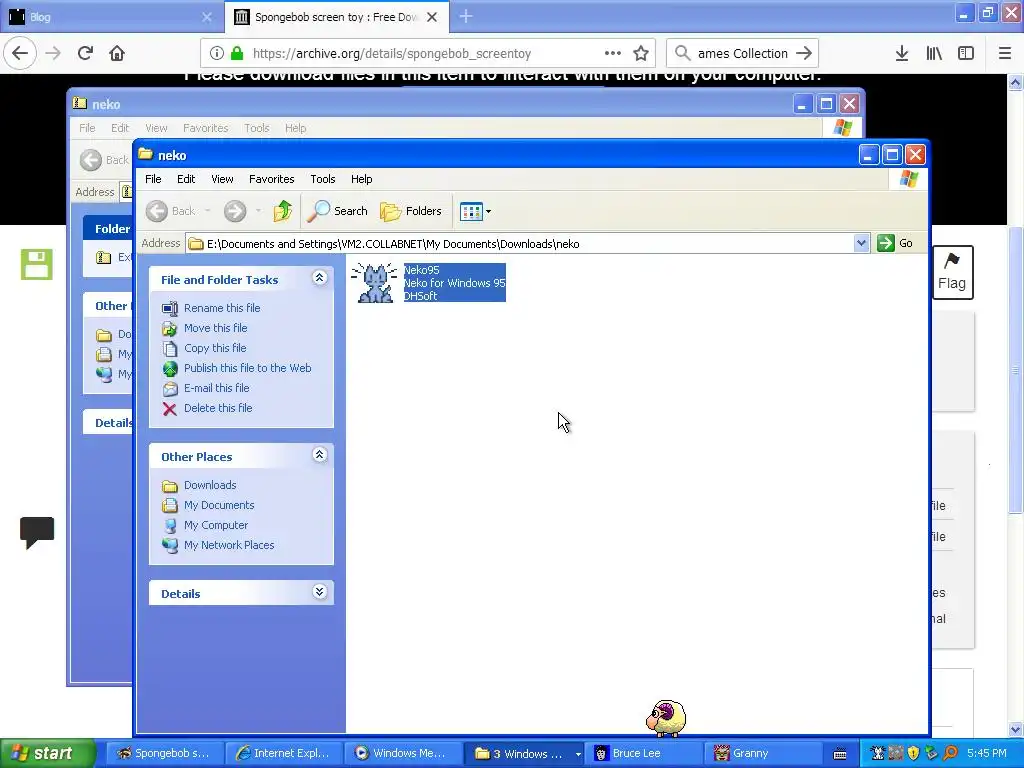The height and width of the screenshot is (768, 1024).
Task: Collapse the File and Folder Tasks panel
Action: [x=319, y=278]
